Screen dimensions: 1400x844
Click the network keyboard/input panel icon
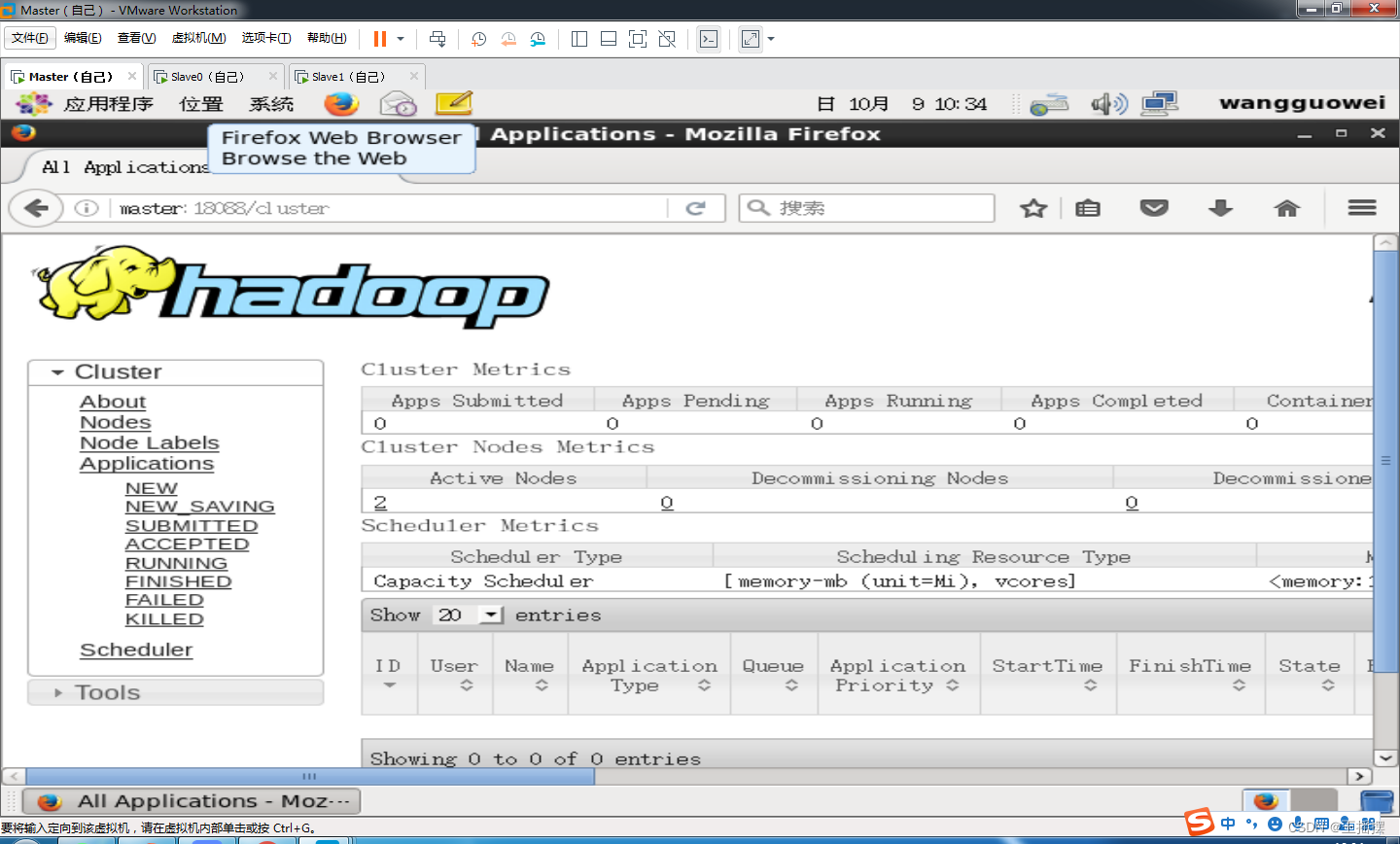(1049, 104)
